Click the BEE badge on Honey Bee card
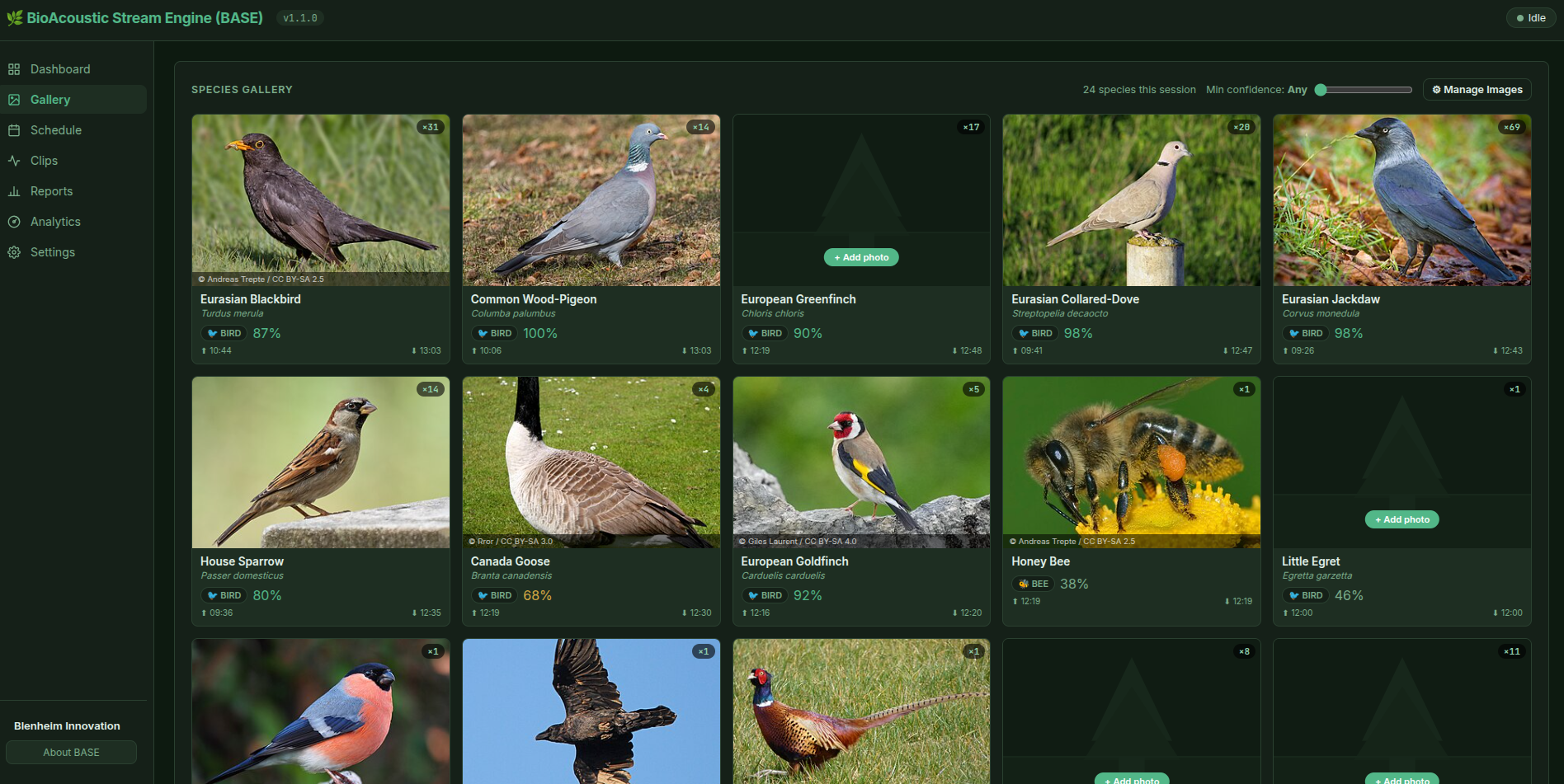This screenshot has width=1564, height=784. (1034, 584)
